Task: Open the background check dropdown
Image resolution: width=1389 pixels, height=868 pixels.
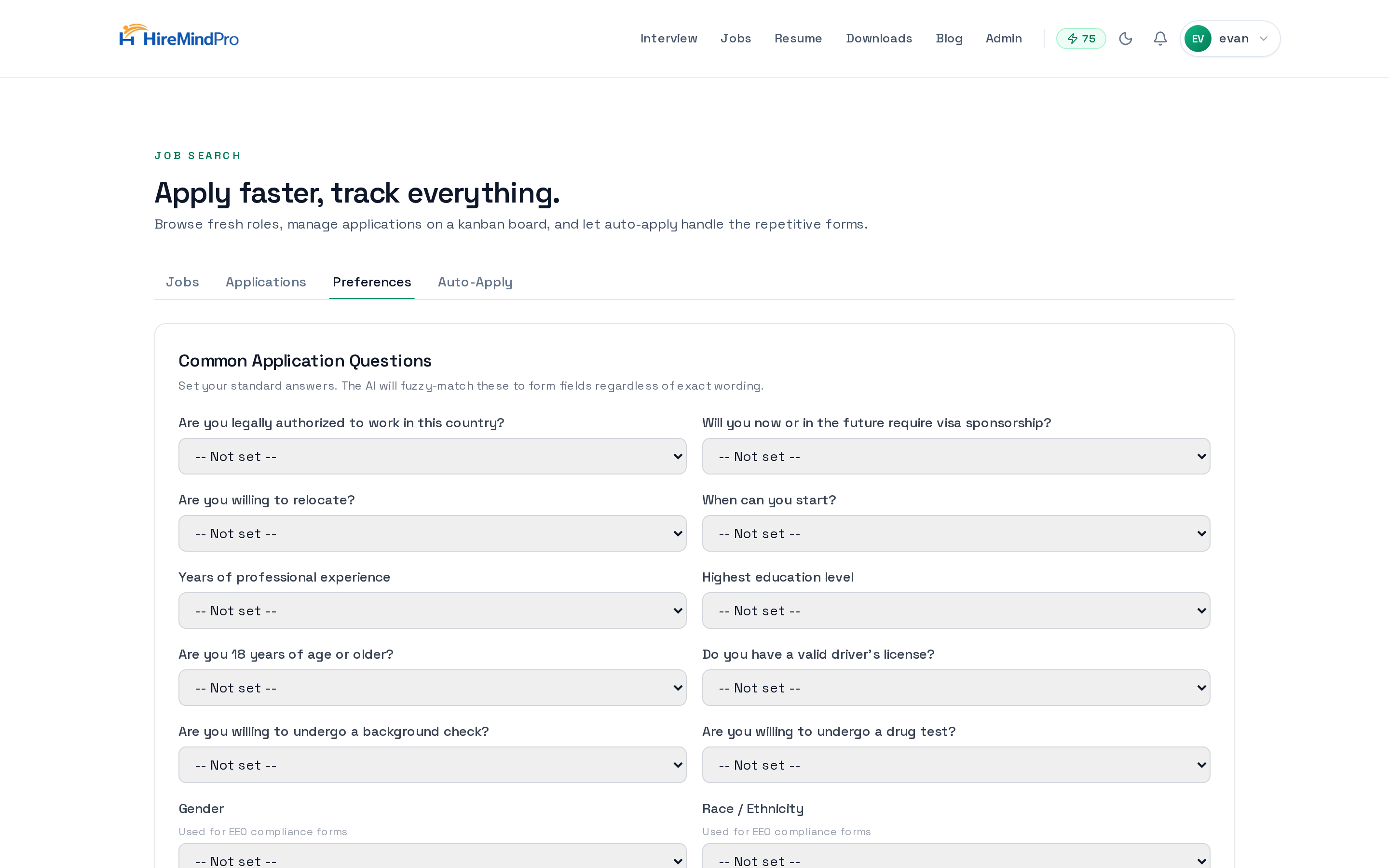Action: point(432,765)
